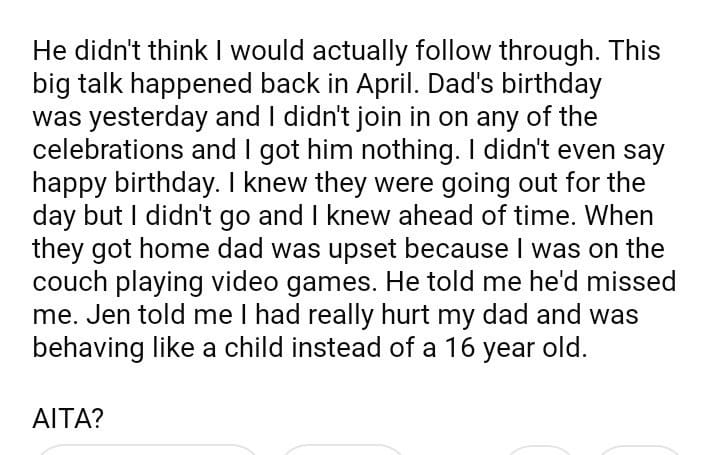The width and height of the screenshot is (720, 455).
Task: Click the "AITA?" text at the post's end
Action: coord(68,419)
